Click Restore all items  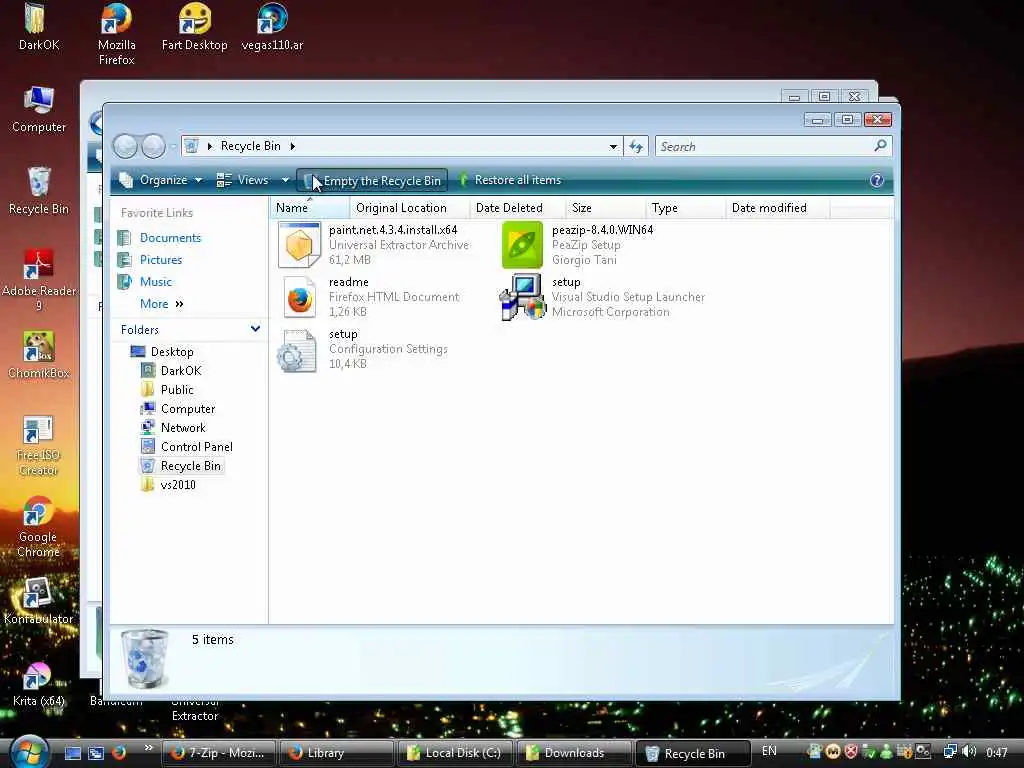click(x=510, y=180)
